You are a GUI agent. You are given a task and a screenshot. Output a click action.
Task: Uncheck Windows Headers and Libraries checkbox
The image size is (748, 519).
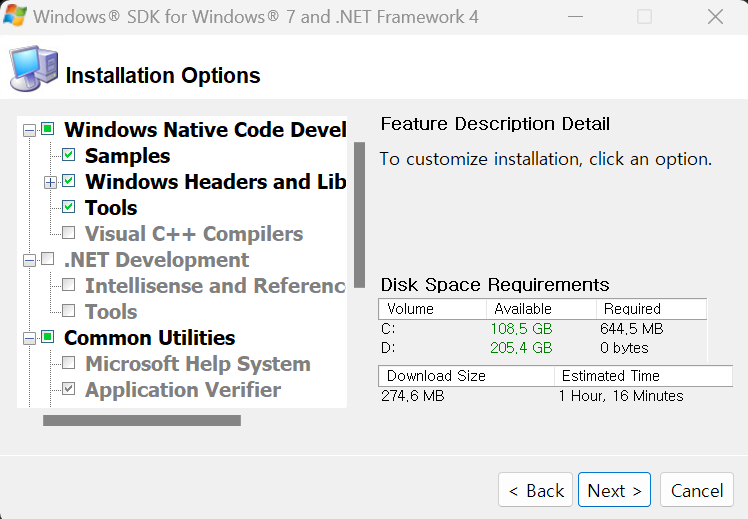click(x=69, y=181)
